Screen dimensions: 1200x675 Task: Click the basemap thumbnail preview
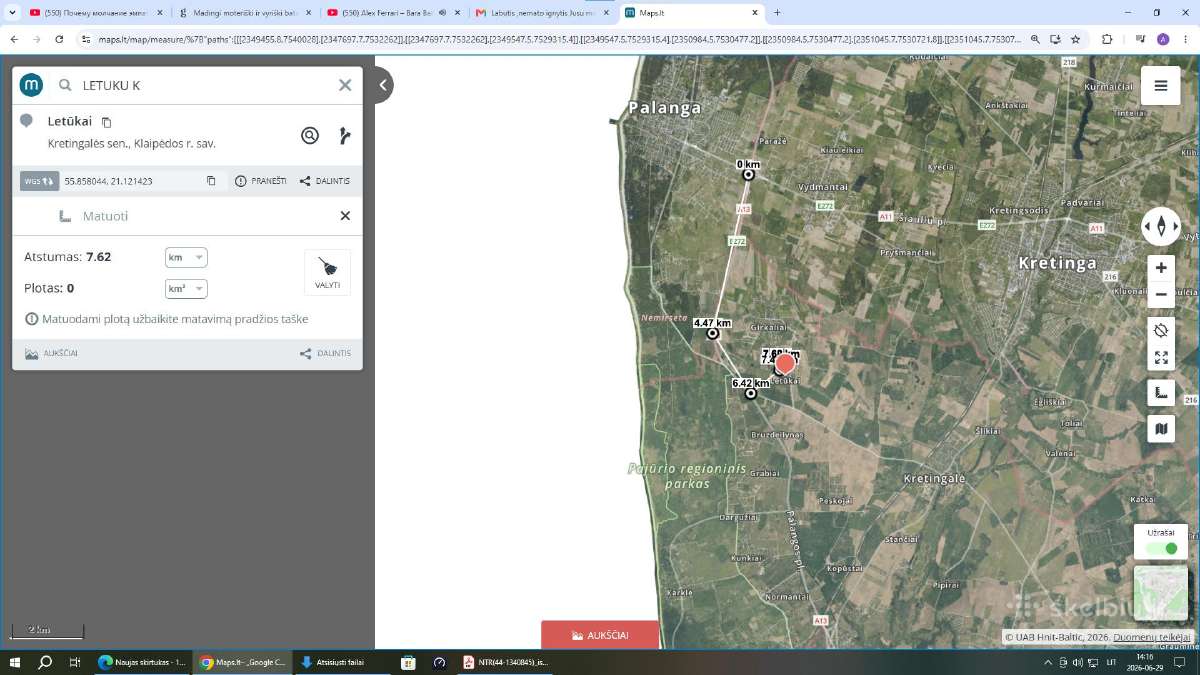click(x=1161, y=593)
